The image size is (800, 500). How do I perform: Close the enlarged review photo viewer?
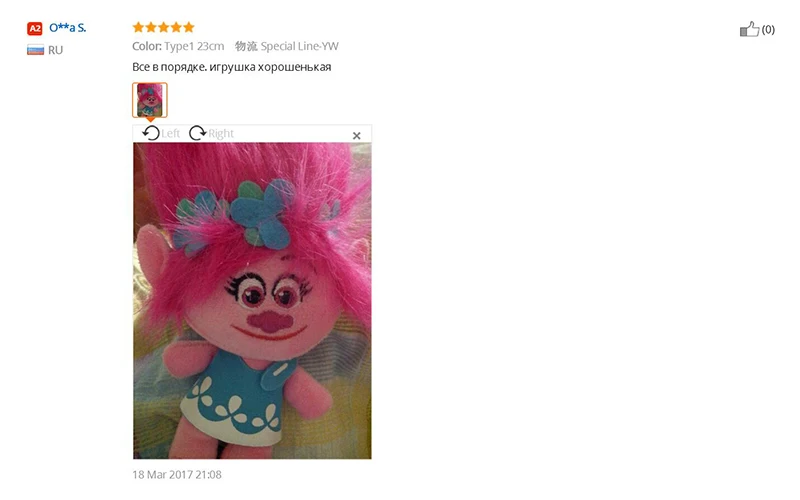[357, 136]
